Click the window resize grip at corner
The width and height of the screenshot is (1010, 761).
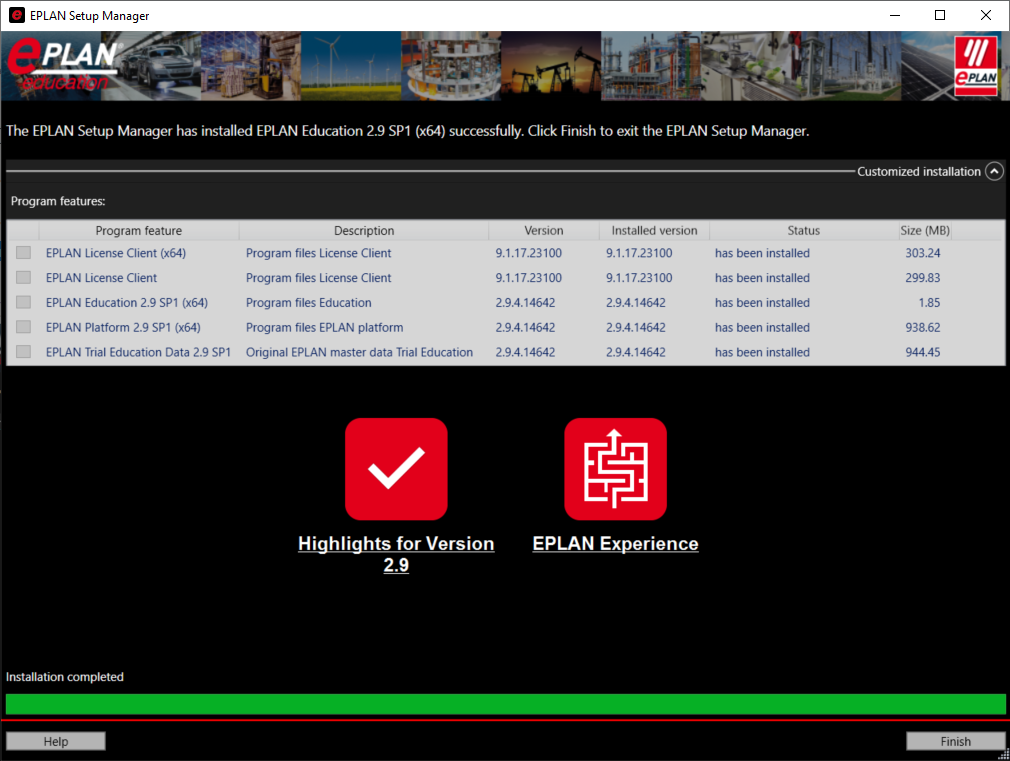(1004, 755)
